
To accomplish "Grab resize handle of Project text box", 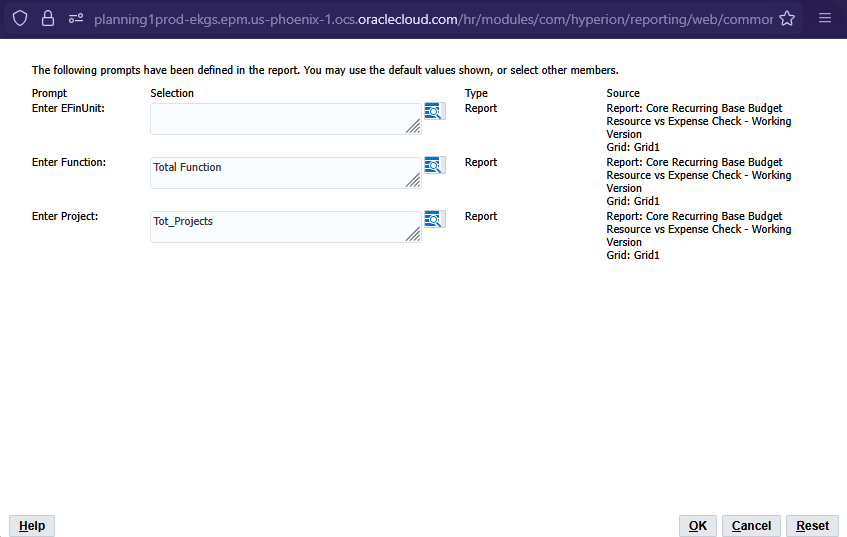I will 413,234.
